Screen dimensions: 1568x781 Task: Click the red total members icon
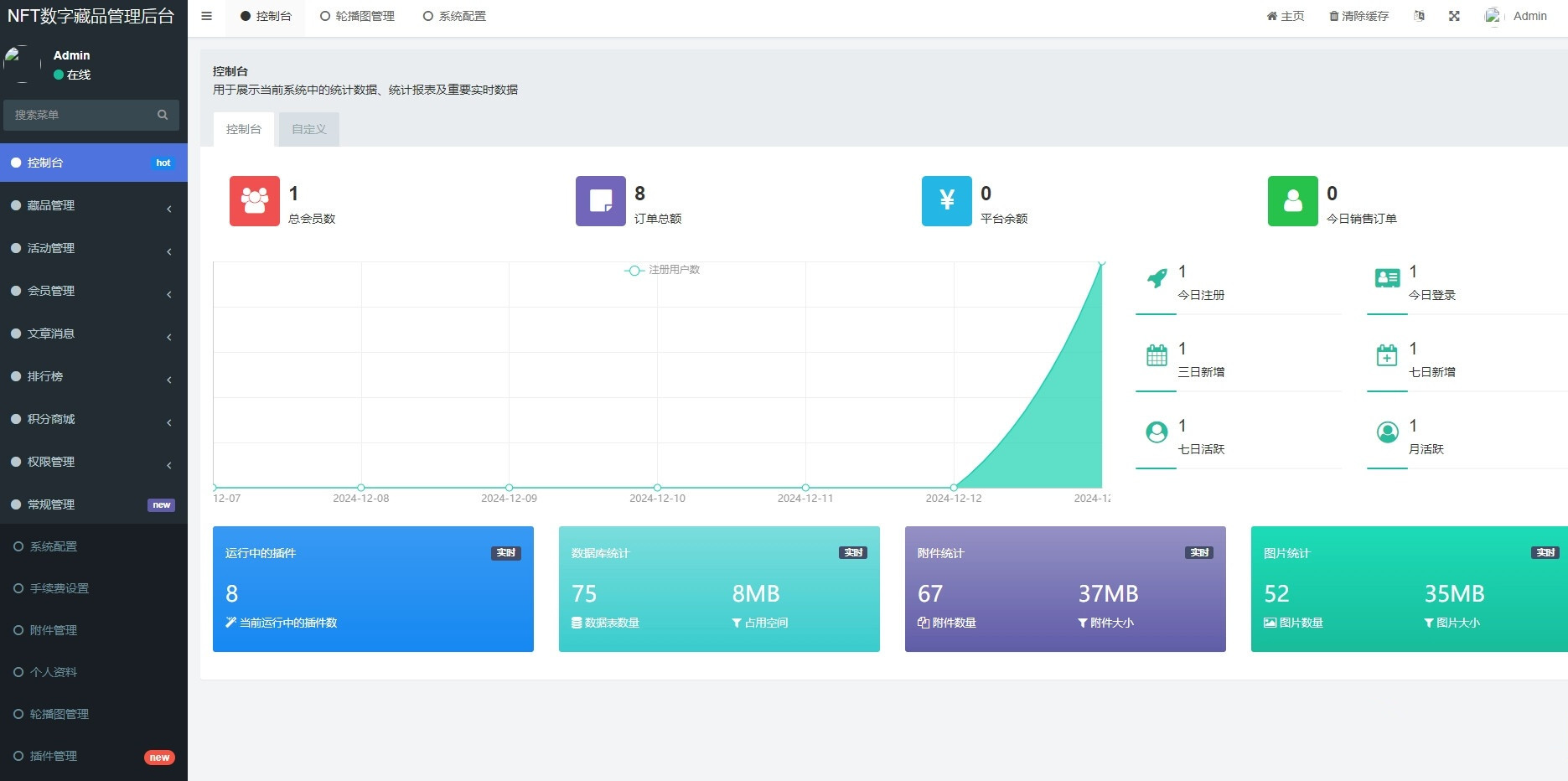coord(255,201)
